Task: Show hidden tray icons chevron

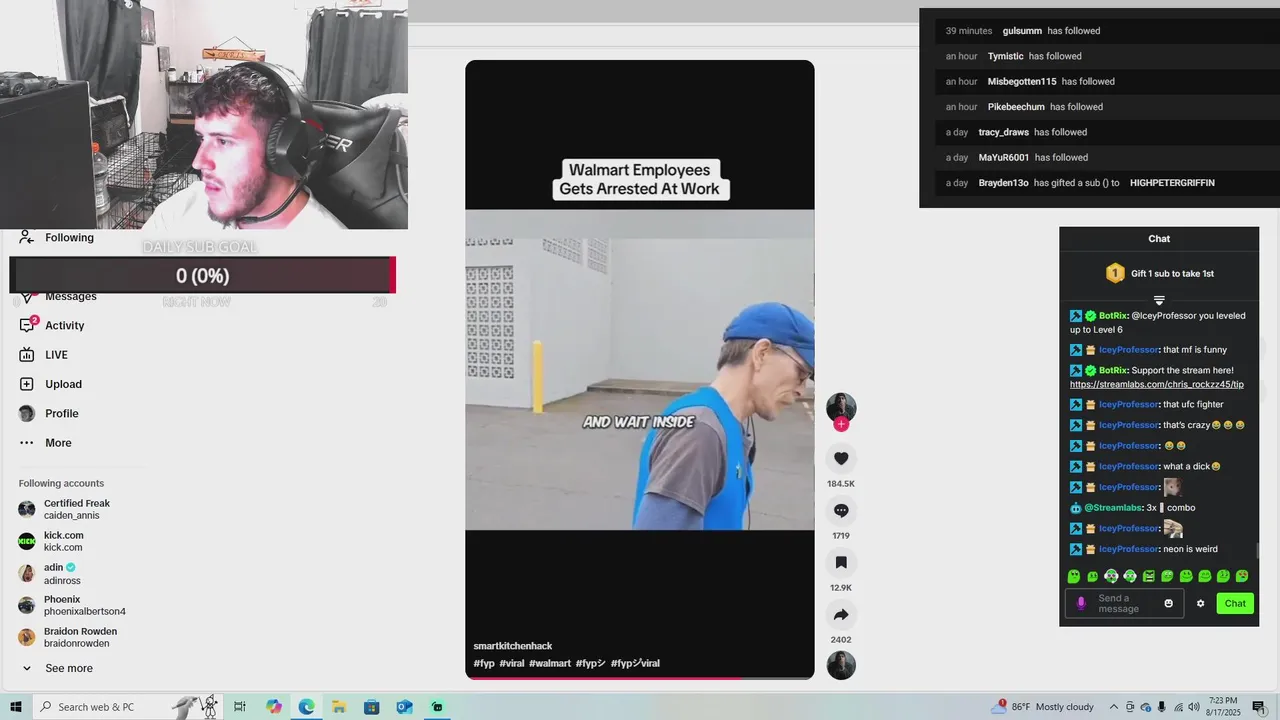Action: point(1115,707)
